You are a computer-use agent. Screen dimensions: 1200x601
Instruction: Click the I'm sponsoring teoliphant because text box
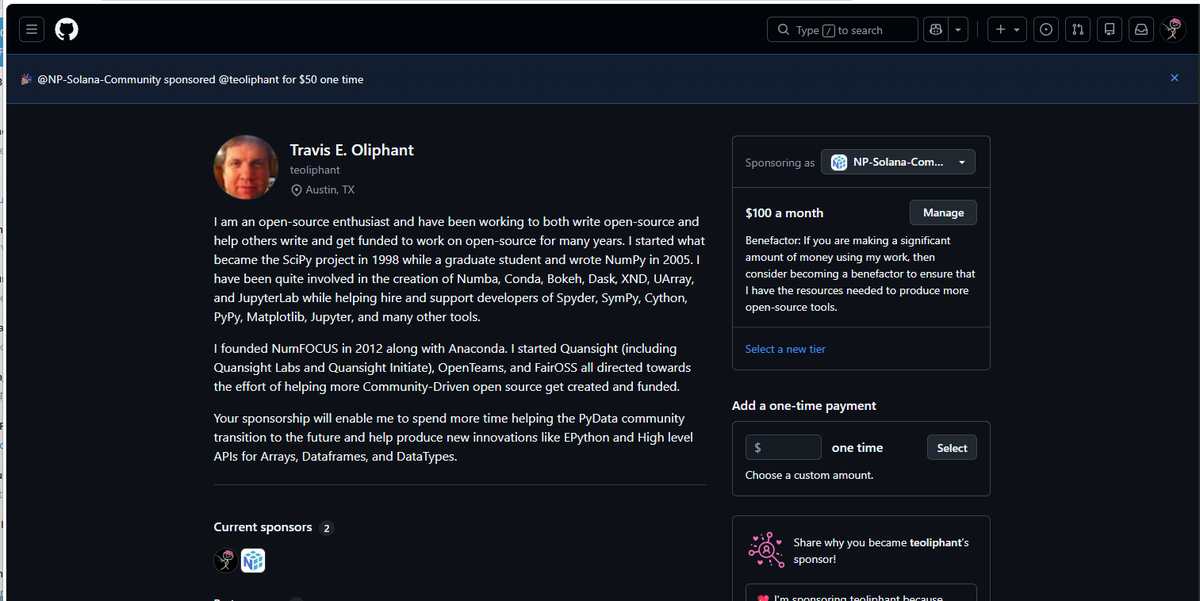pyautogui.click(x=861, y=592)
